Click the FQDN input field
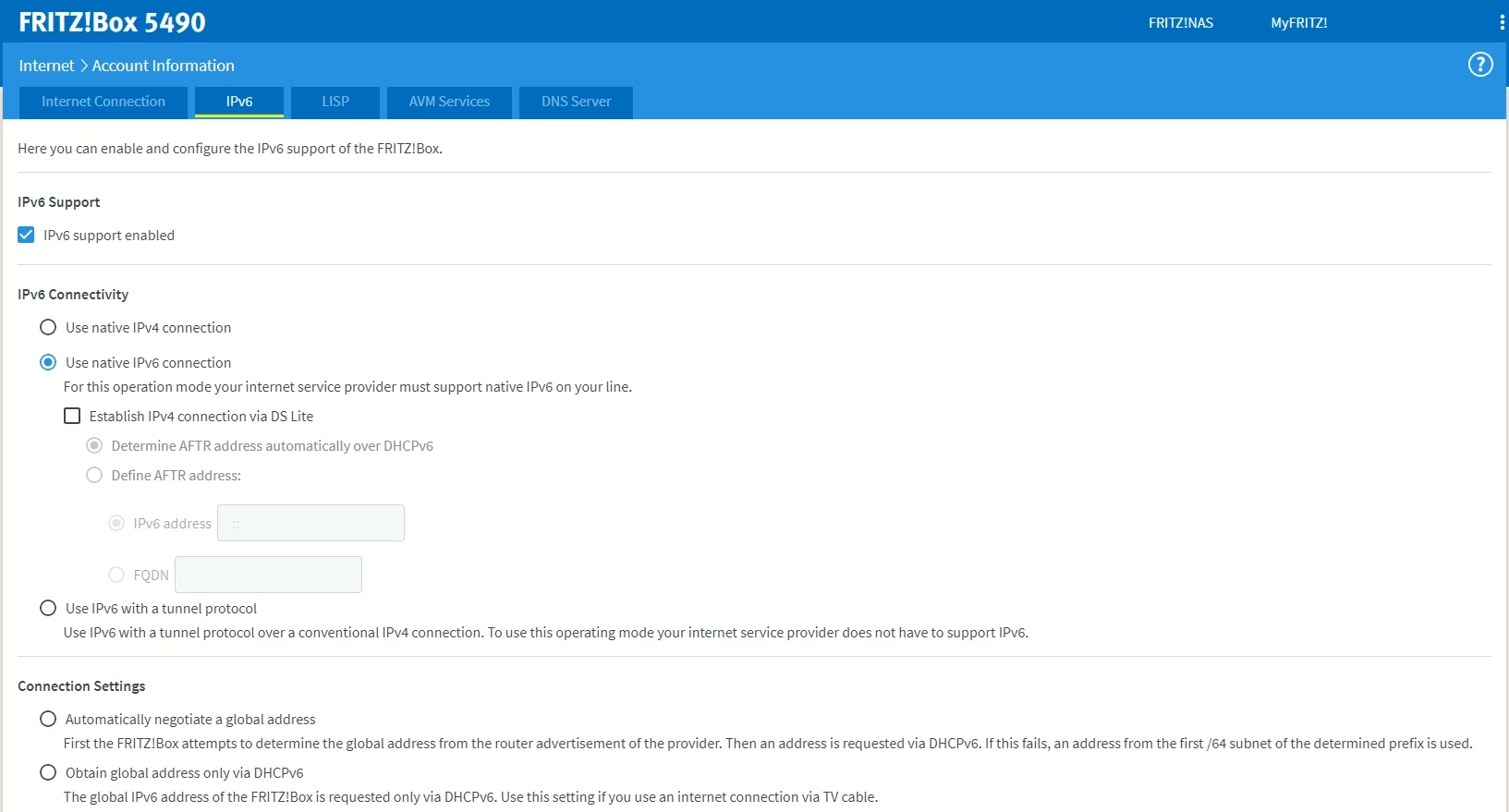 pyautogui.click(x=268, y=575)
